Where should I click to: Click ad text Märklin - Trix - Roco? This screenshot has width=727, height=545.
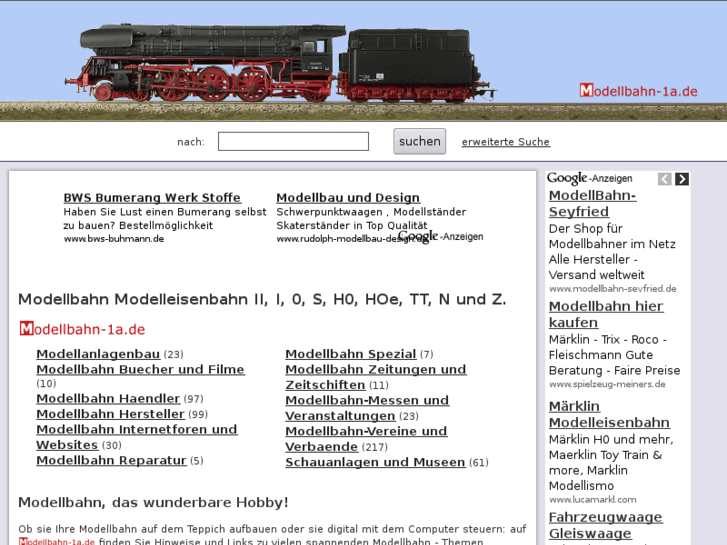click(614, 355)
